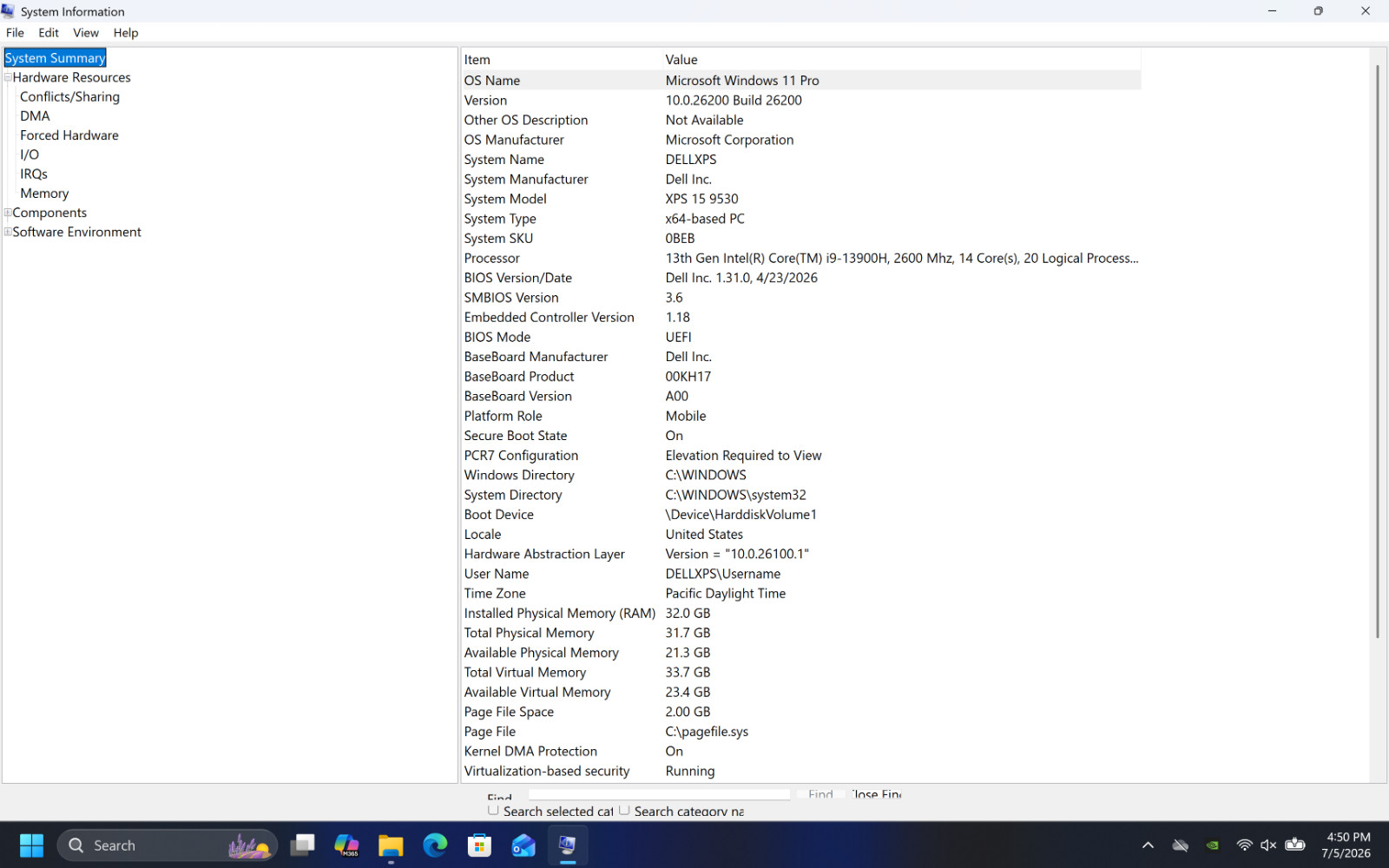This screenshot has width=1389, height=868.
Task: Click the details pane vertical scrollbar
Action: (1378, 352)
